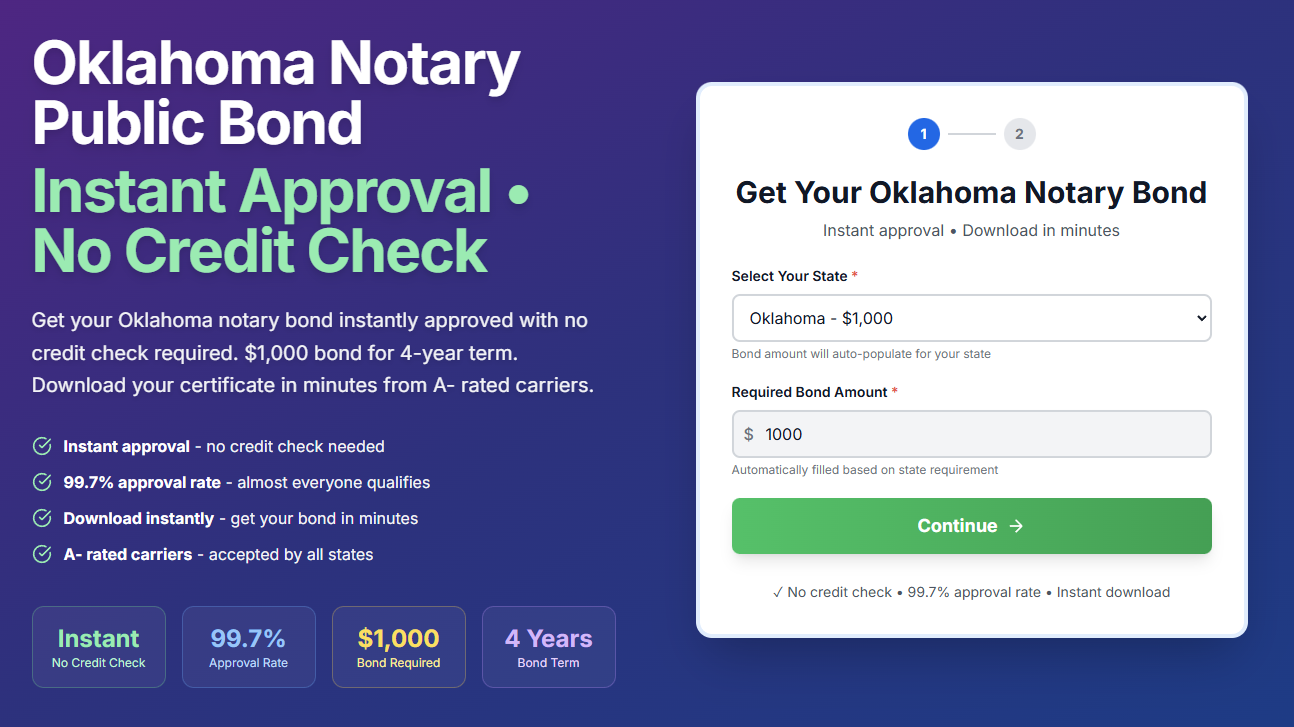The width and height of the screenshot is (1294, 727).
Task: Click the $1,000 Bond Required badge
Action: [x=399, y=647]
